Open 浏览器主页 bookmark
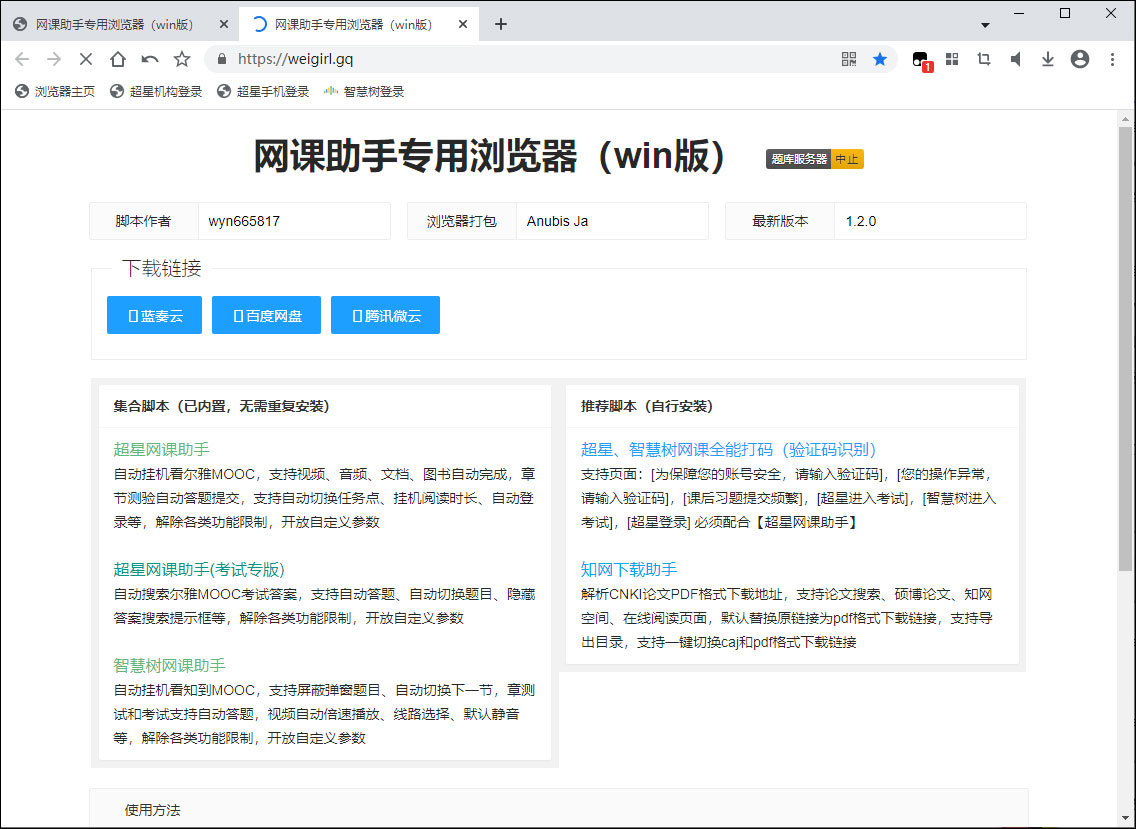1136x829 pixels. [55, 91]
